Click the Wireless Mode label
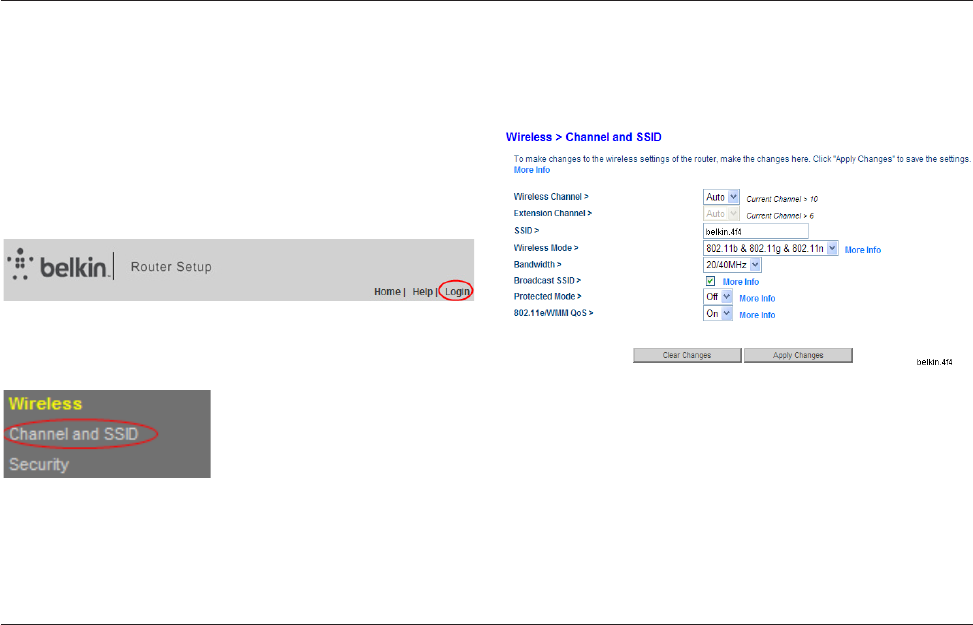 [x=546, y=248]
